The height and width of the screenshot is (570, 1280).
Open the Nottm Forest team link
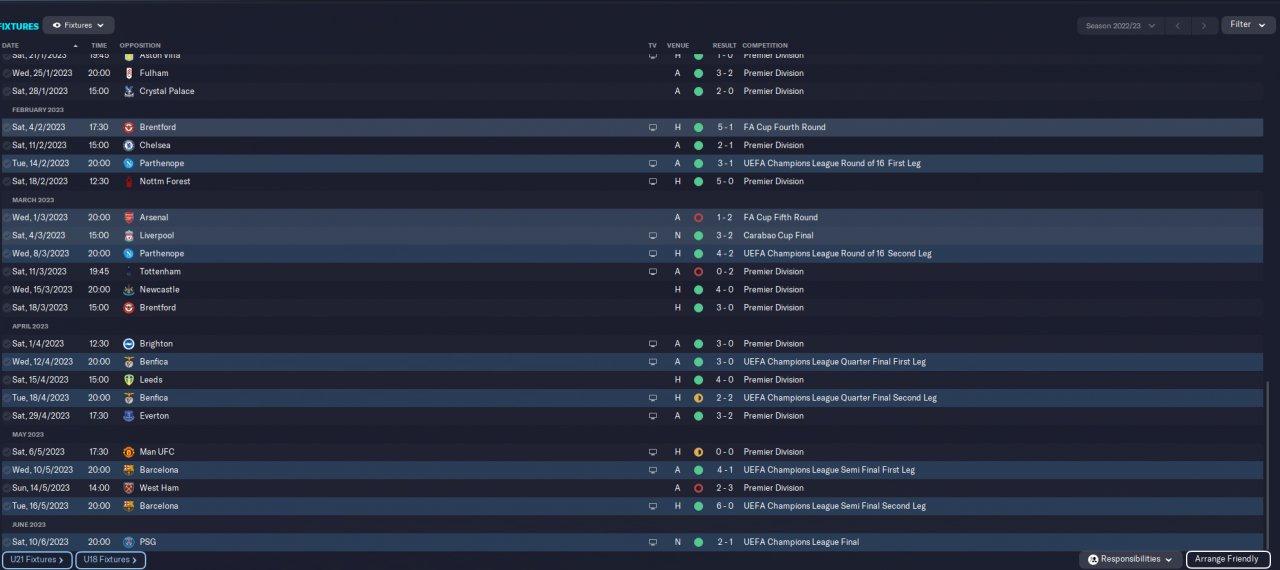coord(165,181)
